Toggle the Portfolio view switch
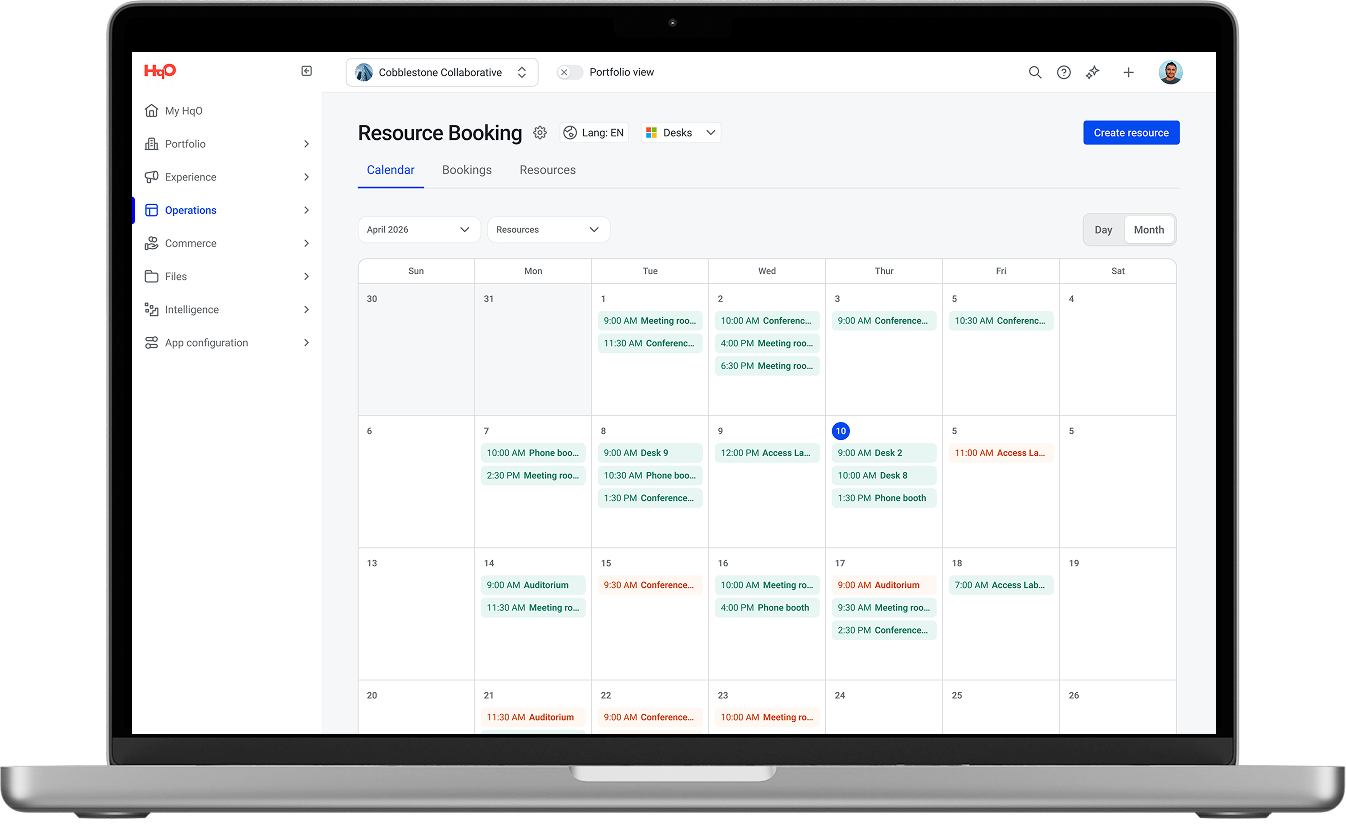The width and height of the screenshot is (1346, 826). tap(570, 72)
